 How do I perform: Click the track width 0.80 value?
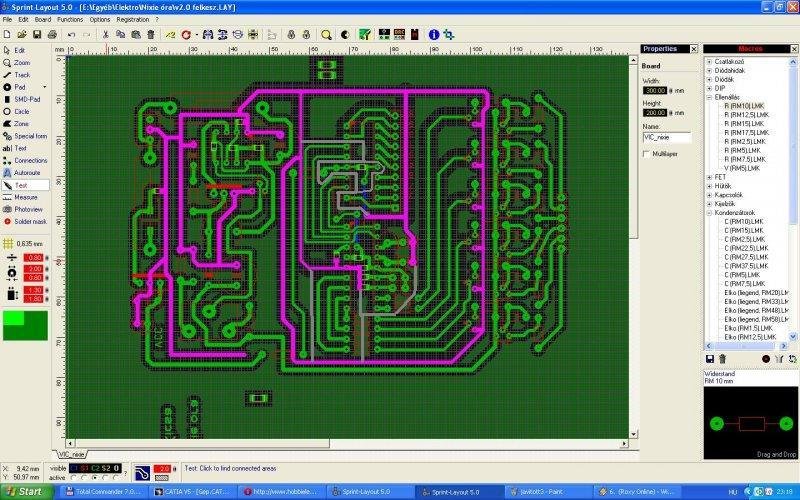click(x=33, y=258)
